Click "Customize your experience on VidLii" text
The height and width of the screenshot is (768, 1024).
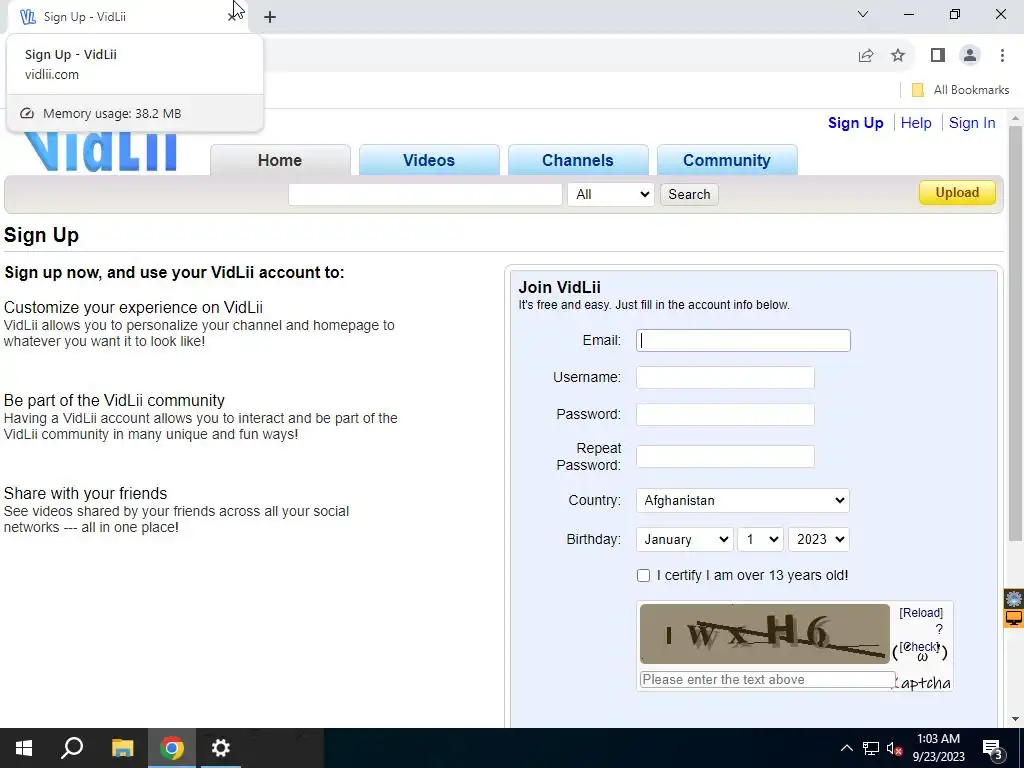pos(133,308)
